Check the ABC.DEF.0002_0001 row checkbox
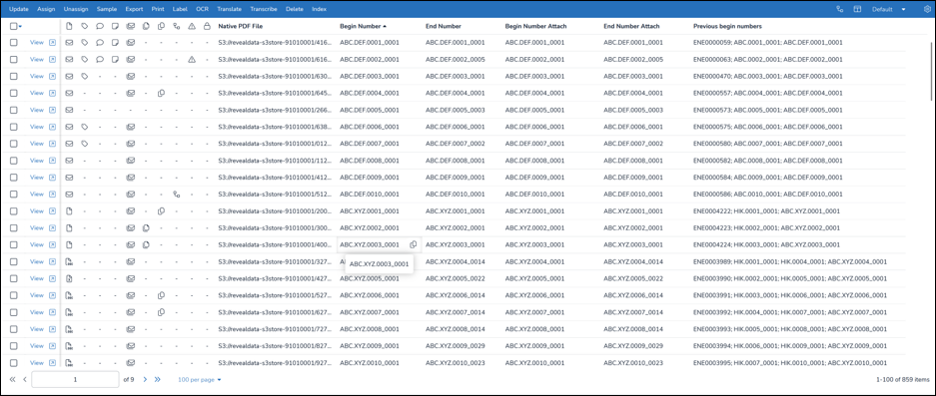 coord(13,60)
